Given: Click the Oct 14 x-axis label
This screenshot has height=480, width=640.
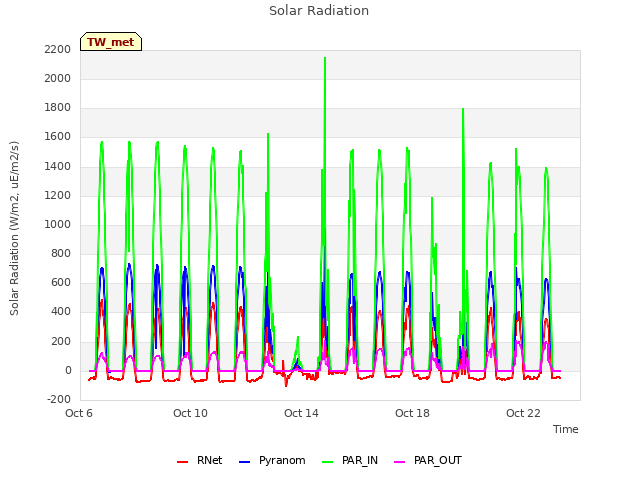Looking at the screenshot, I should tap(301, 413).
